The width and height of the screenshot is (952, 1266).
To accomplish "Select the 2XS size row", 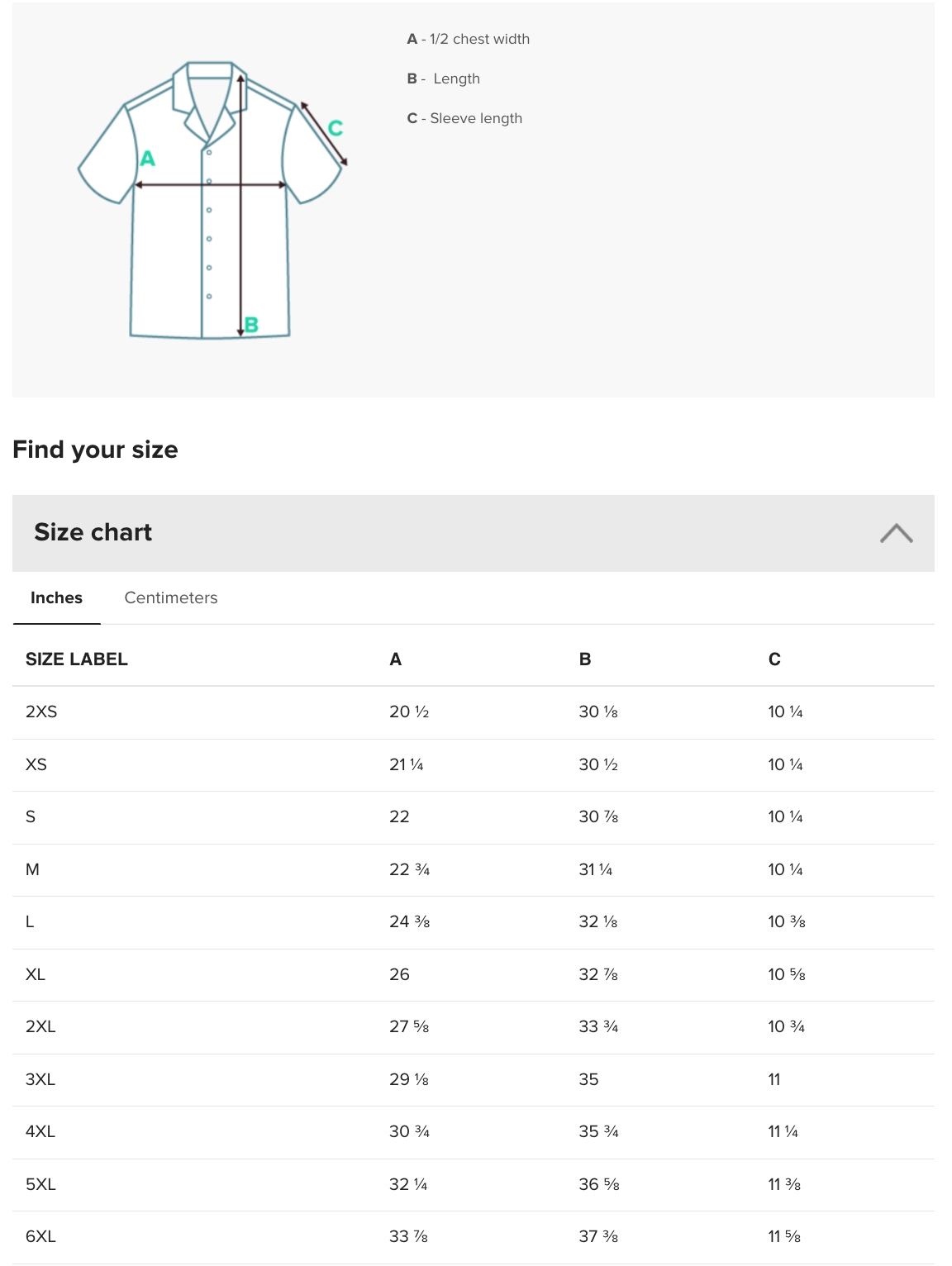I will (x=474, y=712).
